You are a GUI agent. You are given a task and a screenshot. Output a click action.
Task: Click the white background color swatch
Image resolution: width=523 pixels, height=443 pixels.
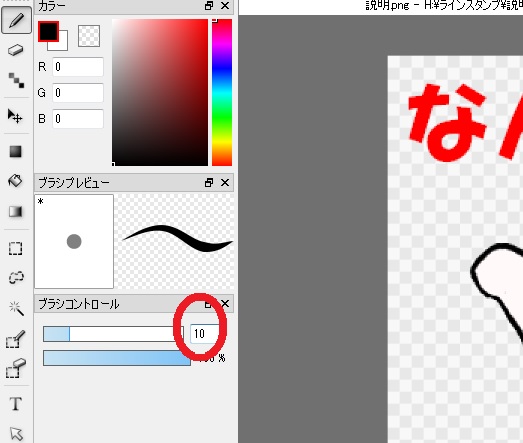62,45
